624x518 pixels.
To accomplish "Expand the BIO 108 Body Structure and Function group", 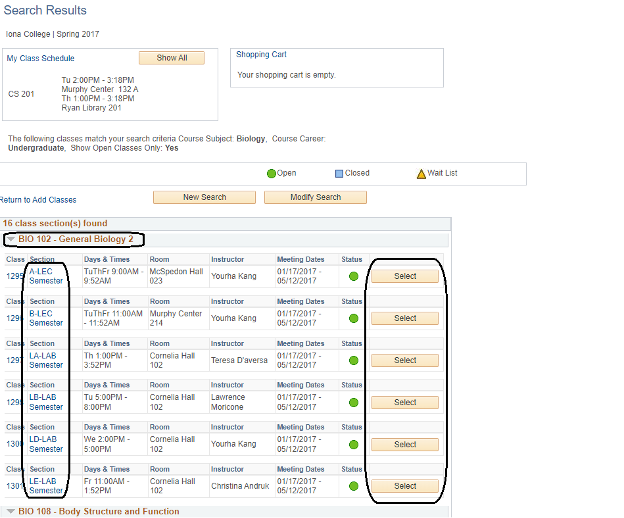I will coord(11,512).
